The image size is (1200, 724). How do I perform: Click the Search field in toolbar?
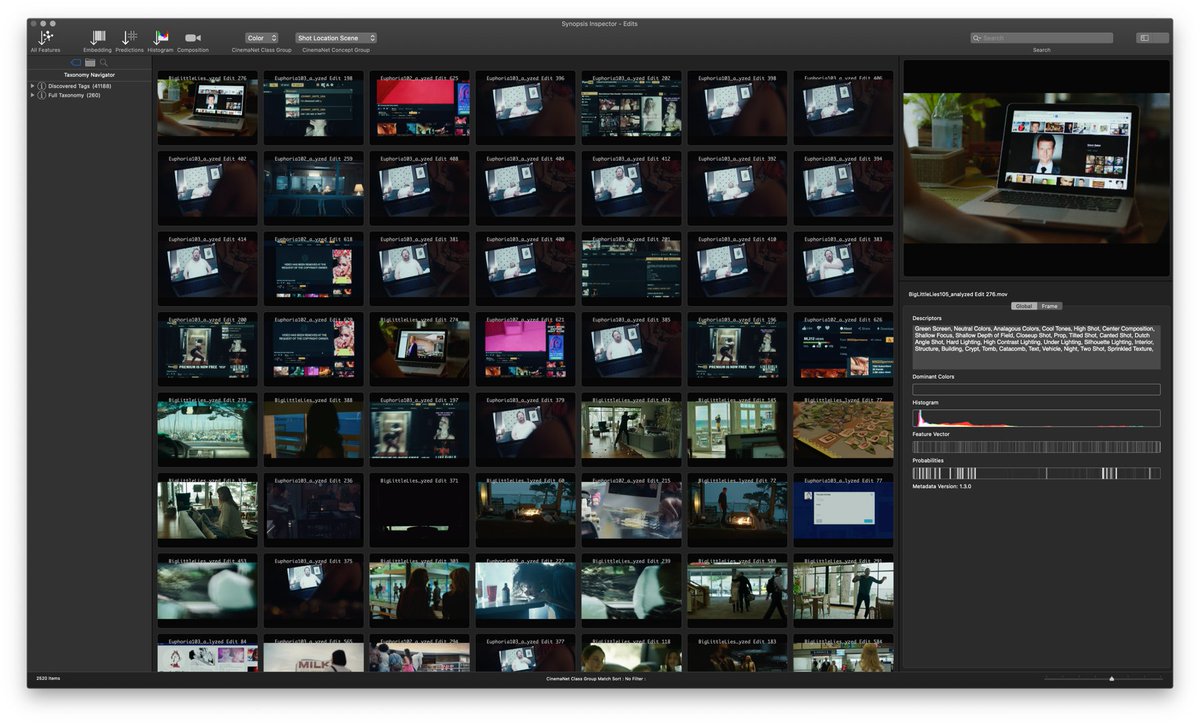(x=1041, y=38)
